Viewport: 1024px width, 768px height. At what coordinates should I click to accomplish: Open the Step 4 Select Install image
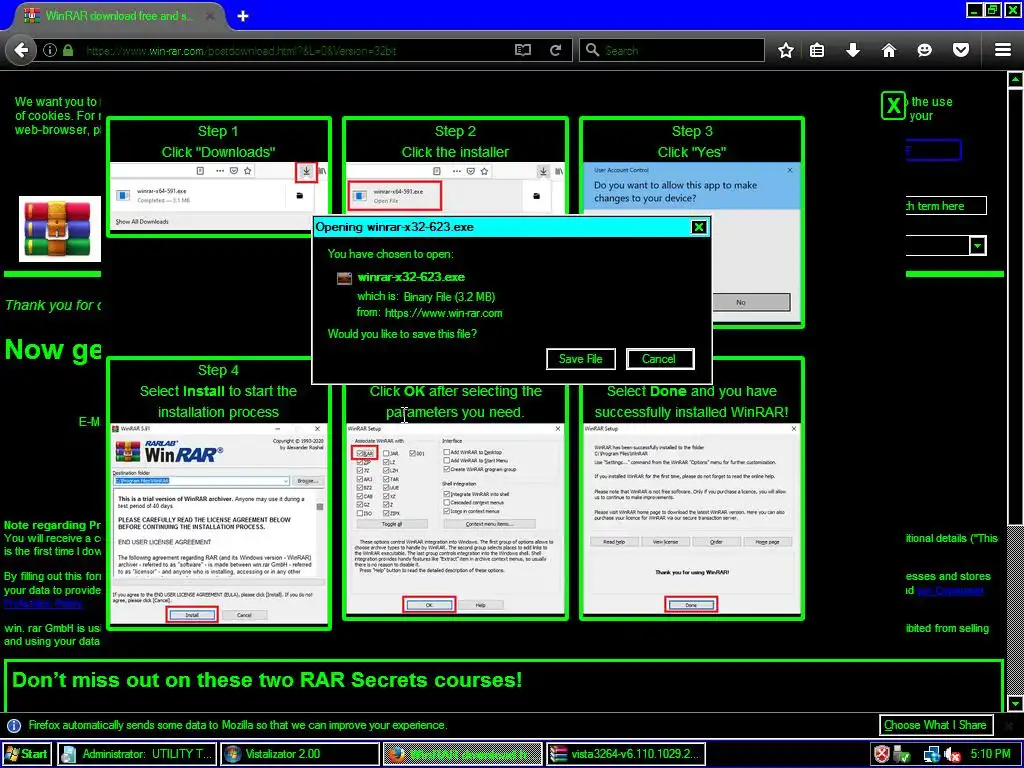tap(219, 494)
